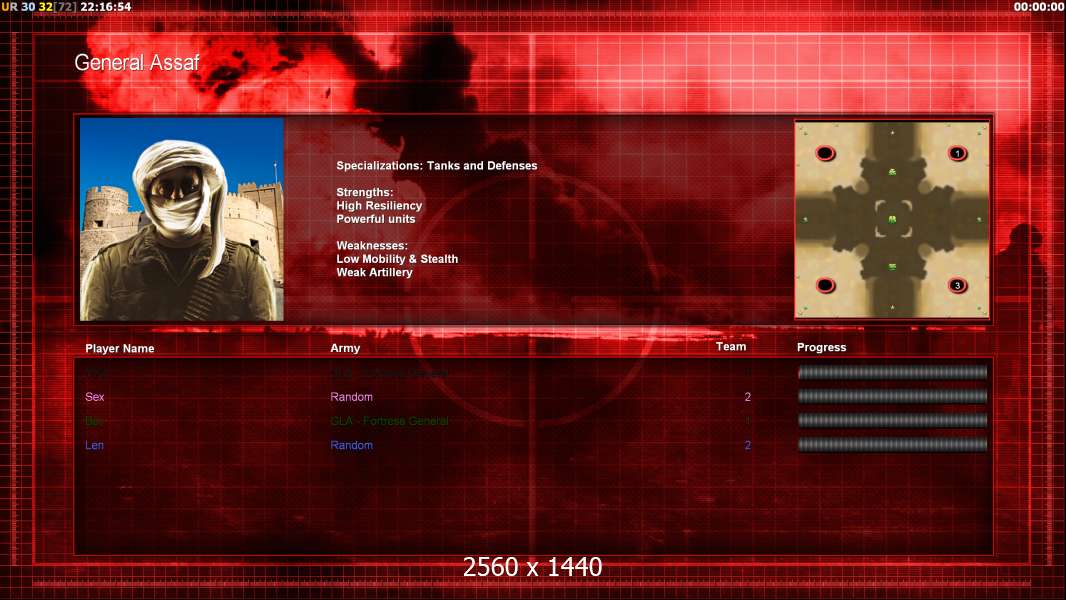Click Random army for player Len
Viewport: 1066px width, 600px height.
351,445
